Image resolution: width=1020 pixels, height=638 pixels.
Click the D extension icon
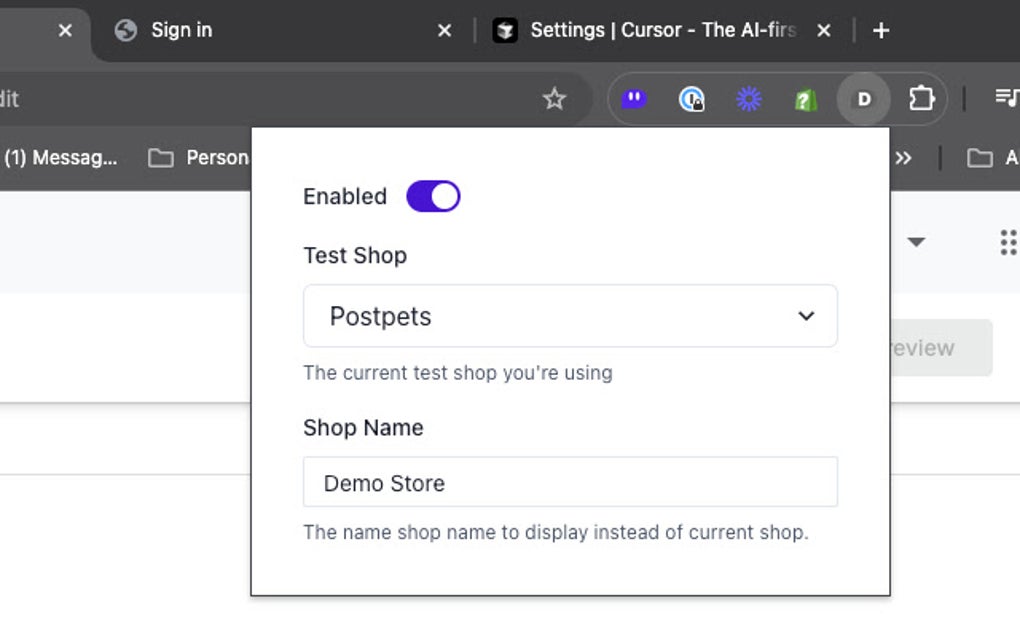tap(864, 99)
